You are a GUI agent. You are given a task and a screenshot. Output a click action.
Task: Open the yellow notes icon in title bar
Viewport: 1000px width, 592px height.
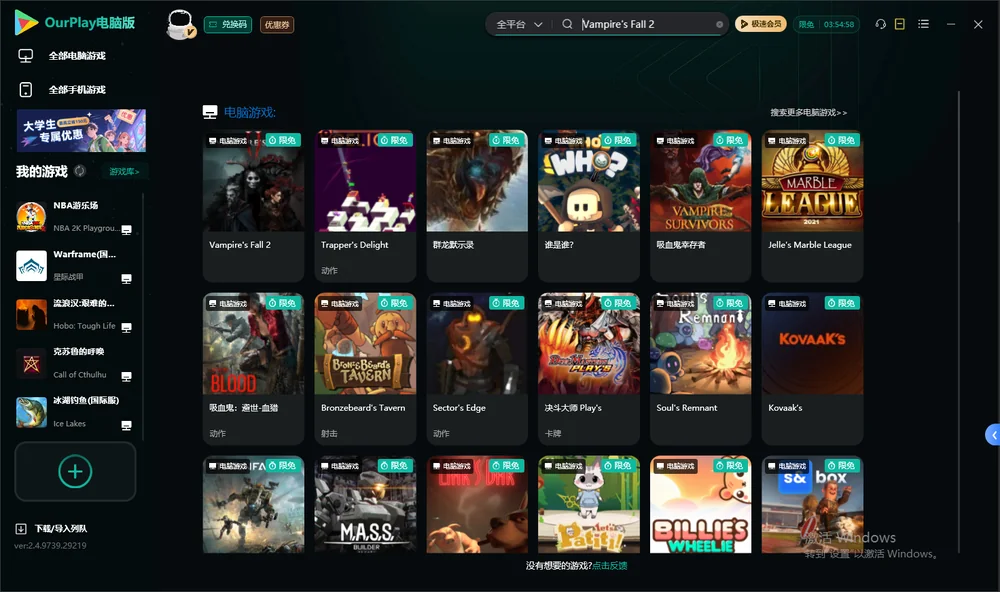click(x=900, y=24)
